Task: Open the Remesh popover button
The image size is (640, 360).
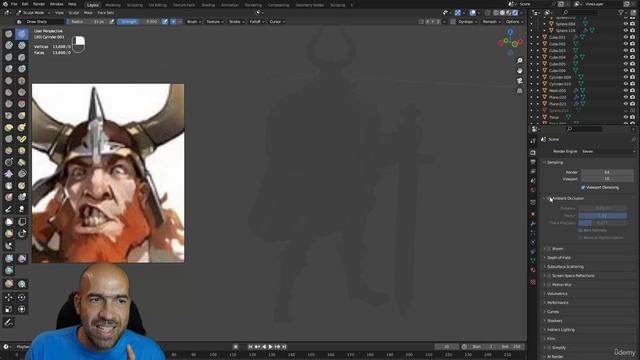Action: point(491,22)
